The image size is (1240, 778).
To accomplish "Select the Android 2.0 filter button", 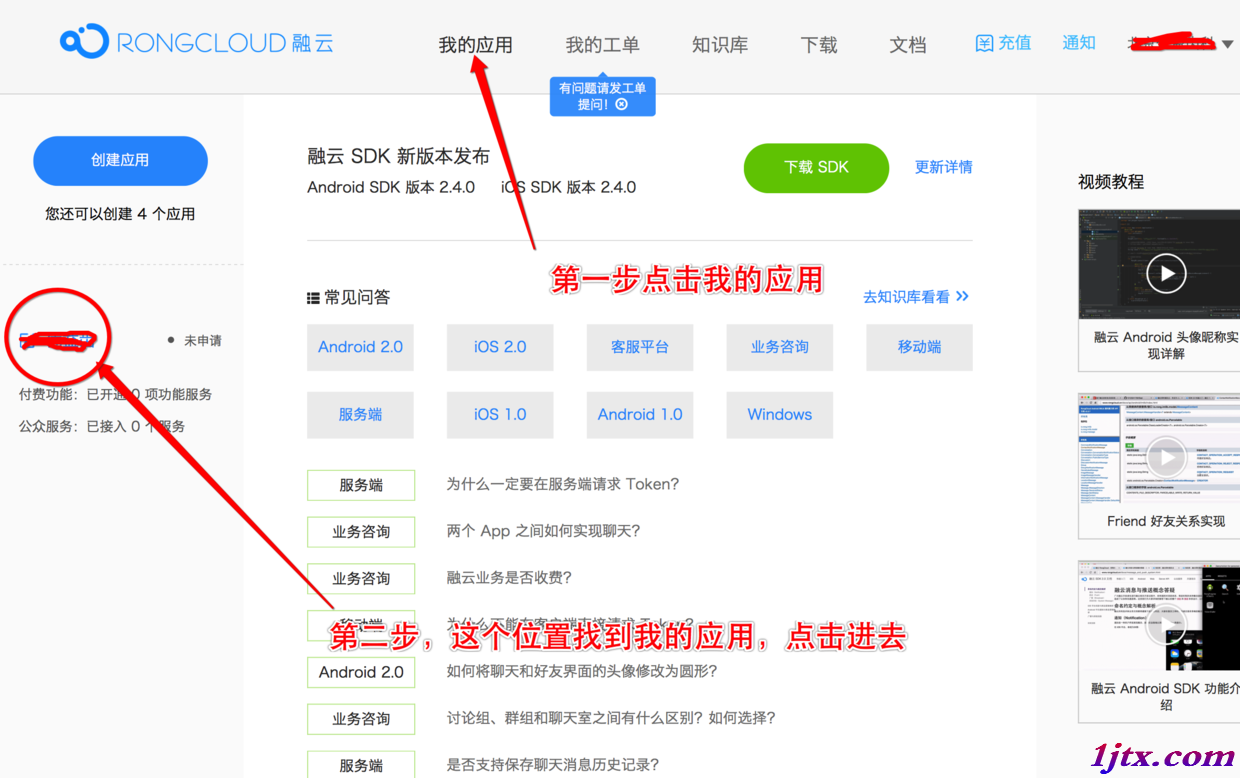I will [x=360, y=347].
